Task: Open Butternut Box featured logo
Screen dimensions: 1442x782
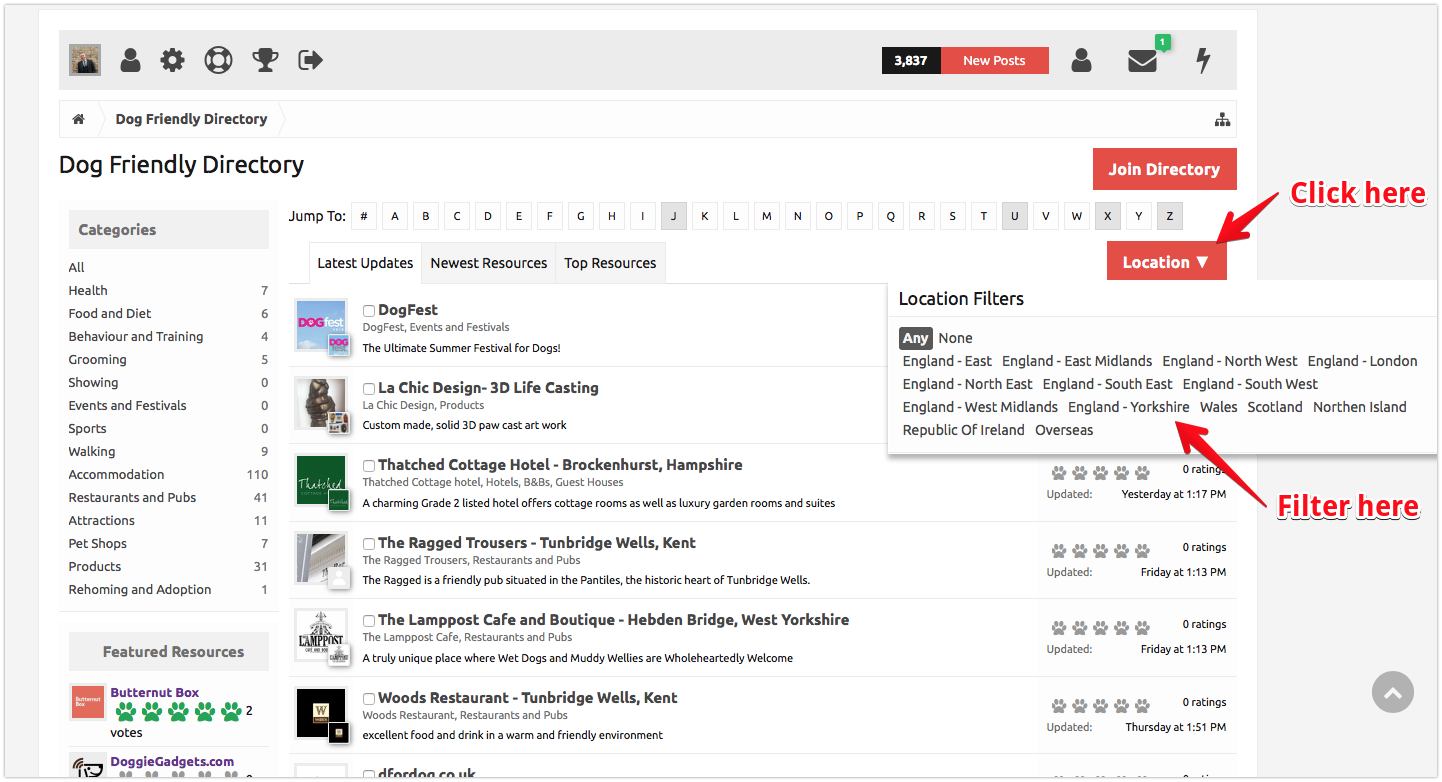Action: [x=87, y=702]
